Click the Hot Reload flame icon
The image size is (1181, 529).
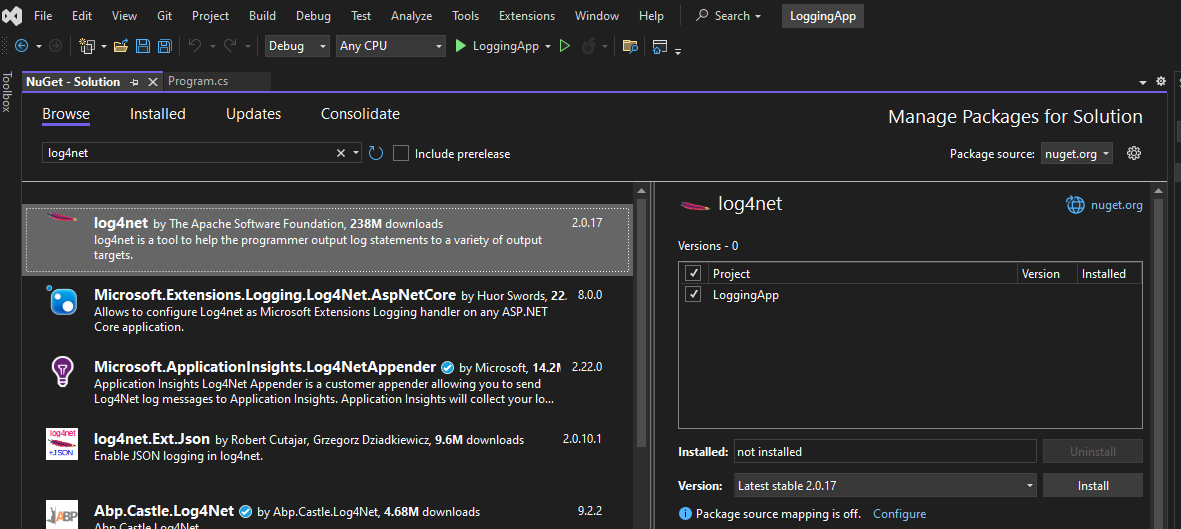point(587,46)
